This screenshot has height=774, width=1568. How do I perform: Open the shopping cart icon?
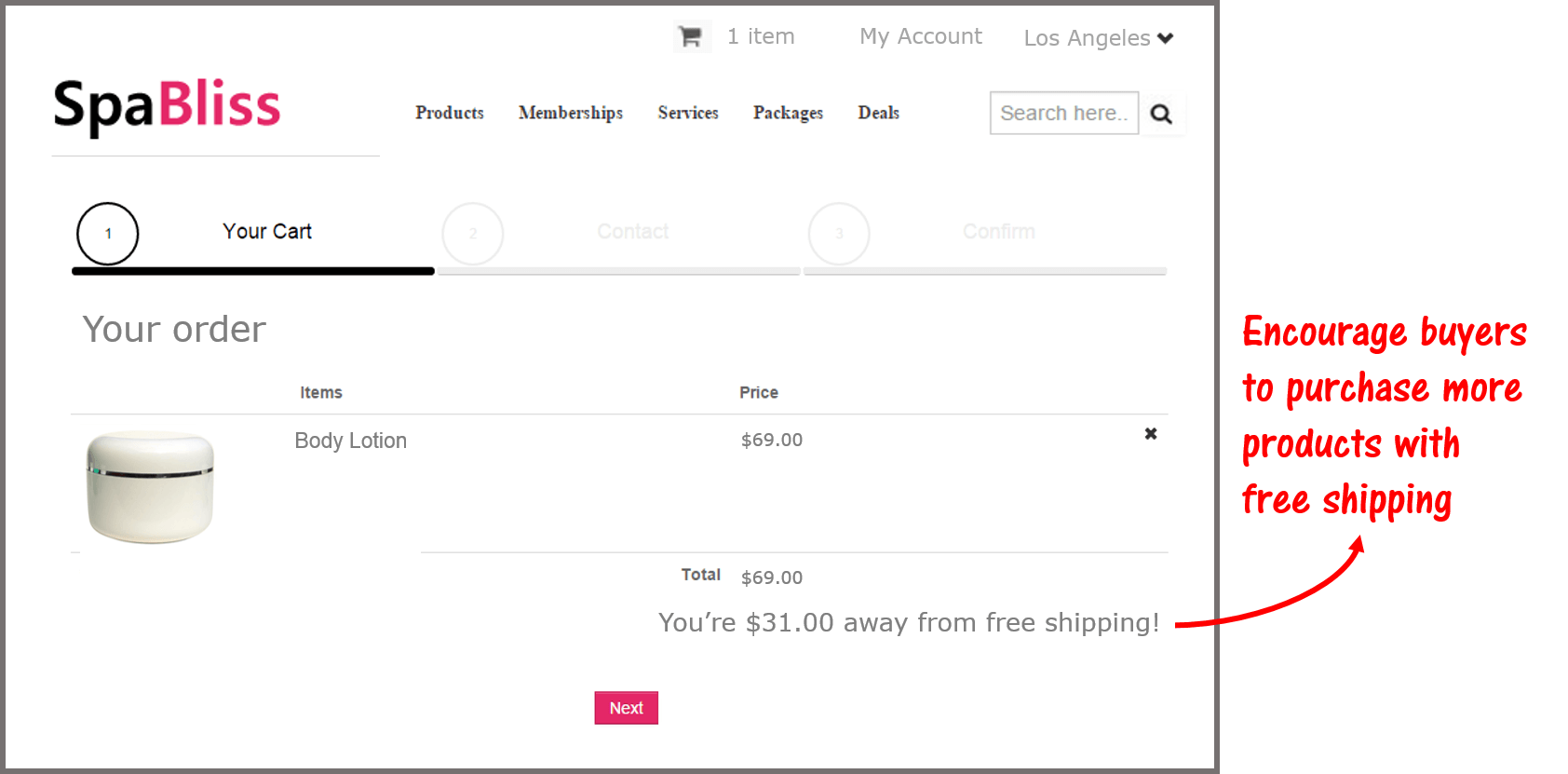coord(691,35)
